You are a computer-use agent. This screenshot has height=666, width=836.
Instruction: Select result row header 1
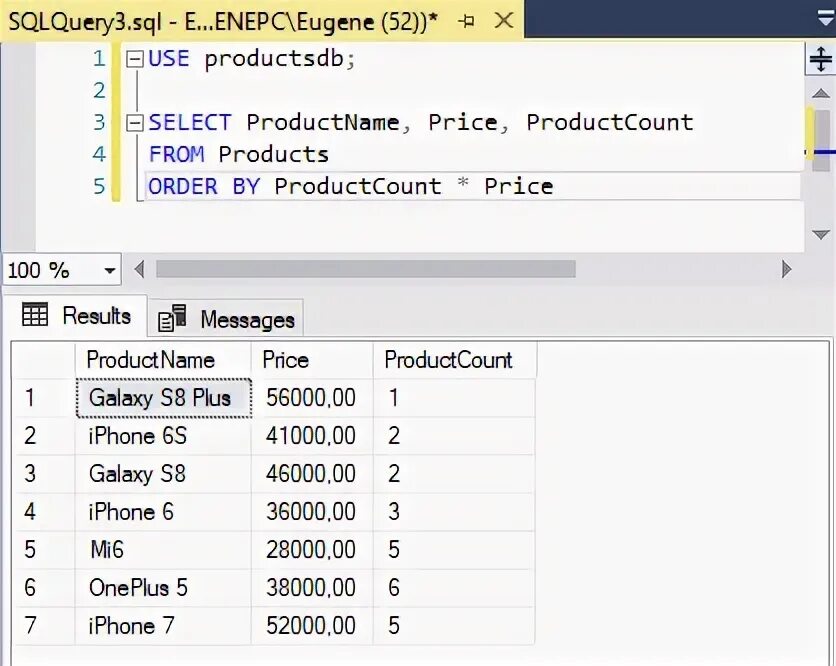[x=44, y=398]
